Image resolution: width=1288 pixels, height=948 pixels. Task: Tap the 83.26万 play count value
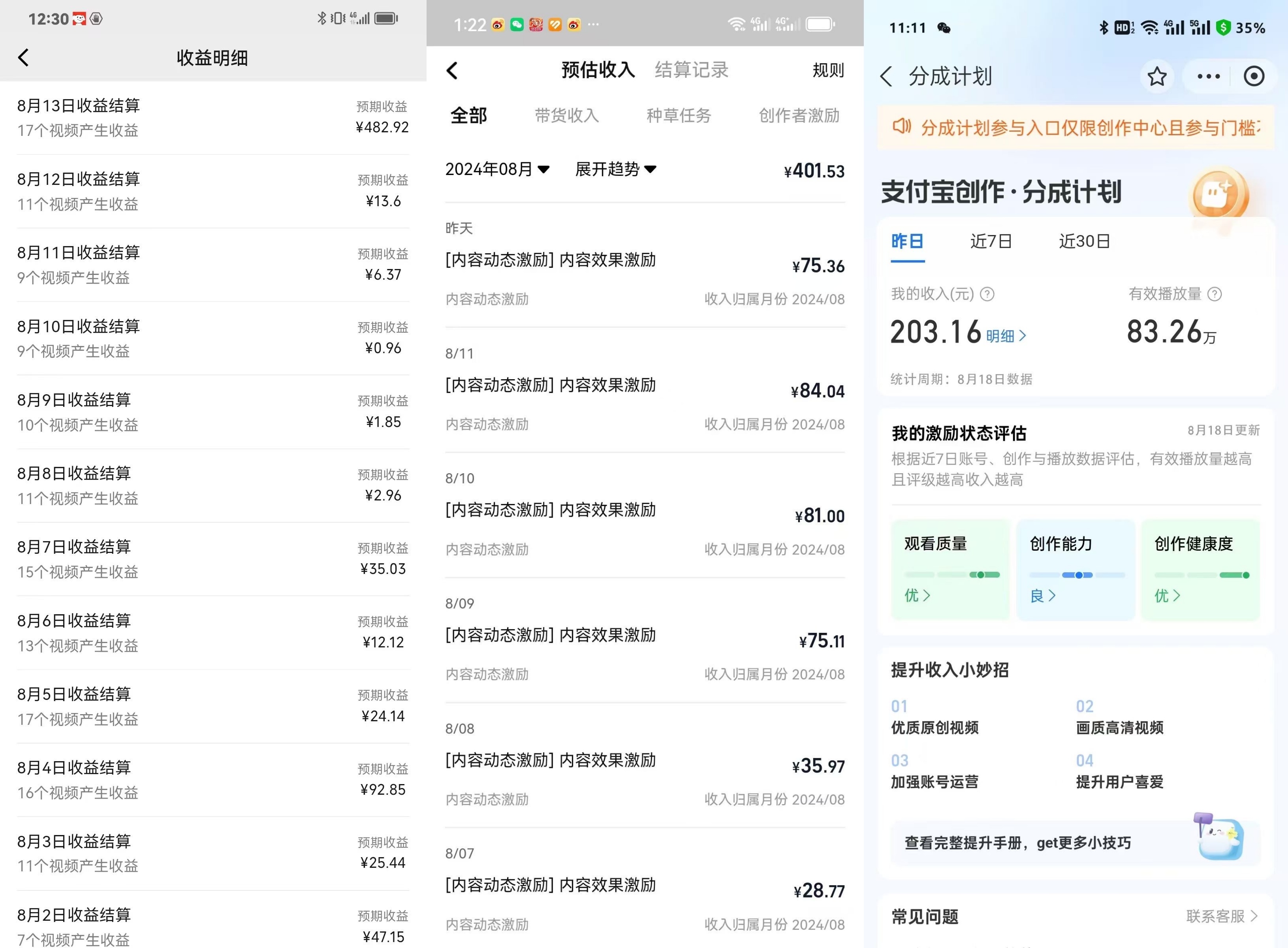(1171, 332)
